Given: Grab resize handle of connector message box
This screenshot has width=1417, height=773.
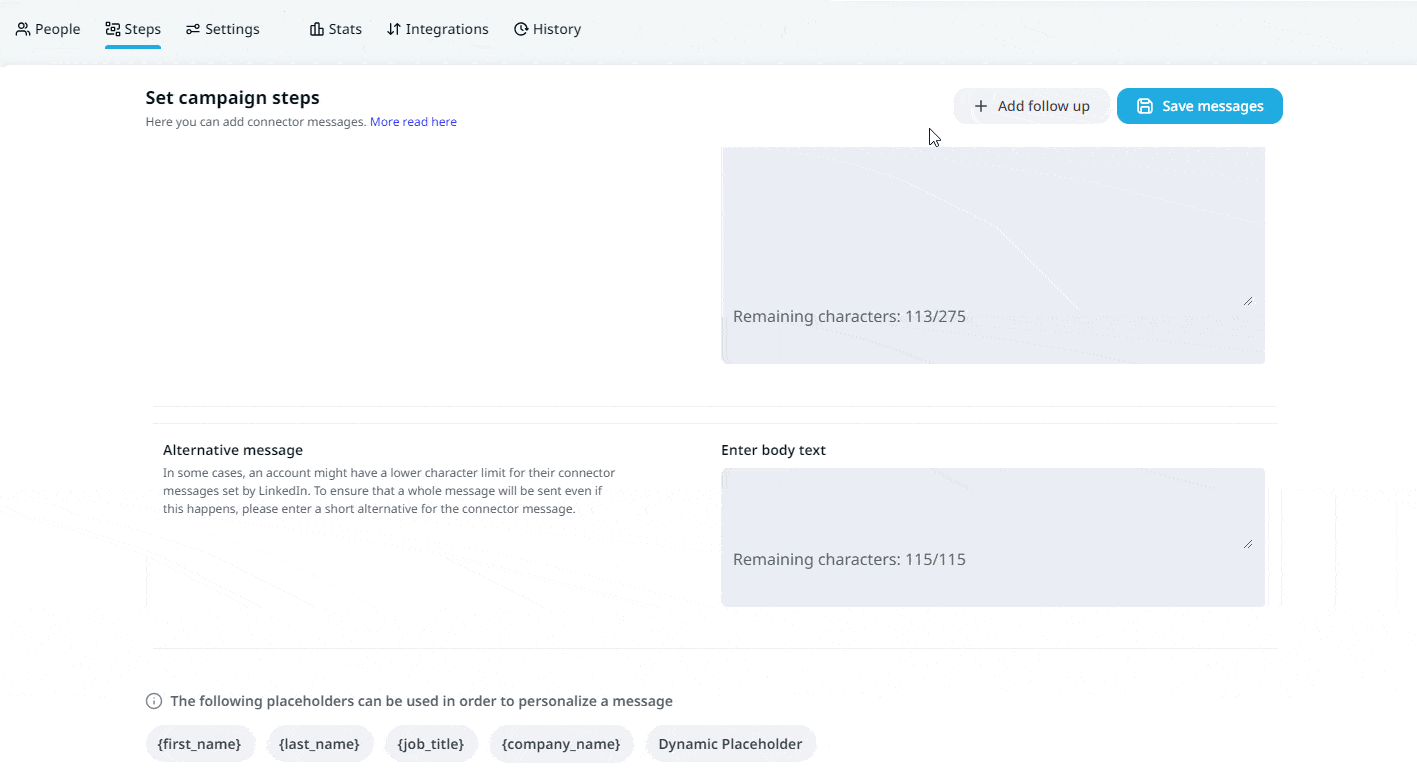Looking at the screenshot, I should [1248, 300].
